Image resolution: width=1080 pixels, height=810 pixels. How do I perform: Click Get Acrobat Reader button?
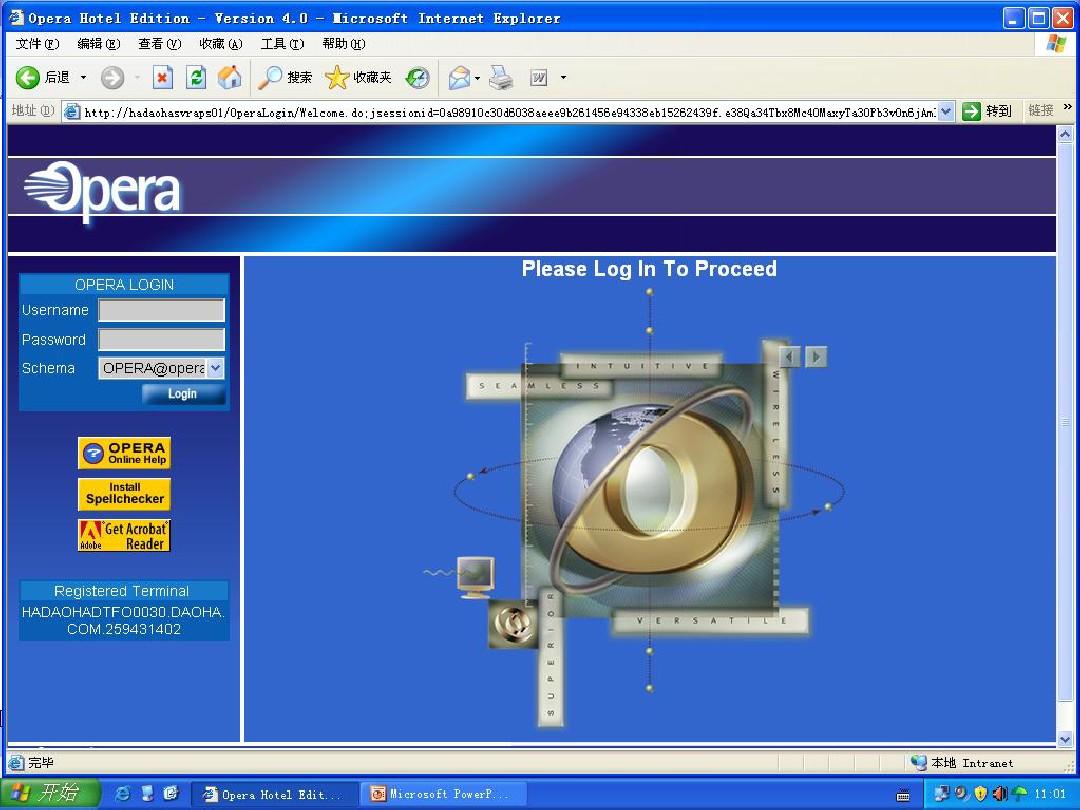pyautogui.click(x=125, y=535)
